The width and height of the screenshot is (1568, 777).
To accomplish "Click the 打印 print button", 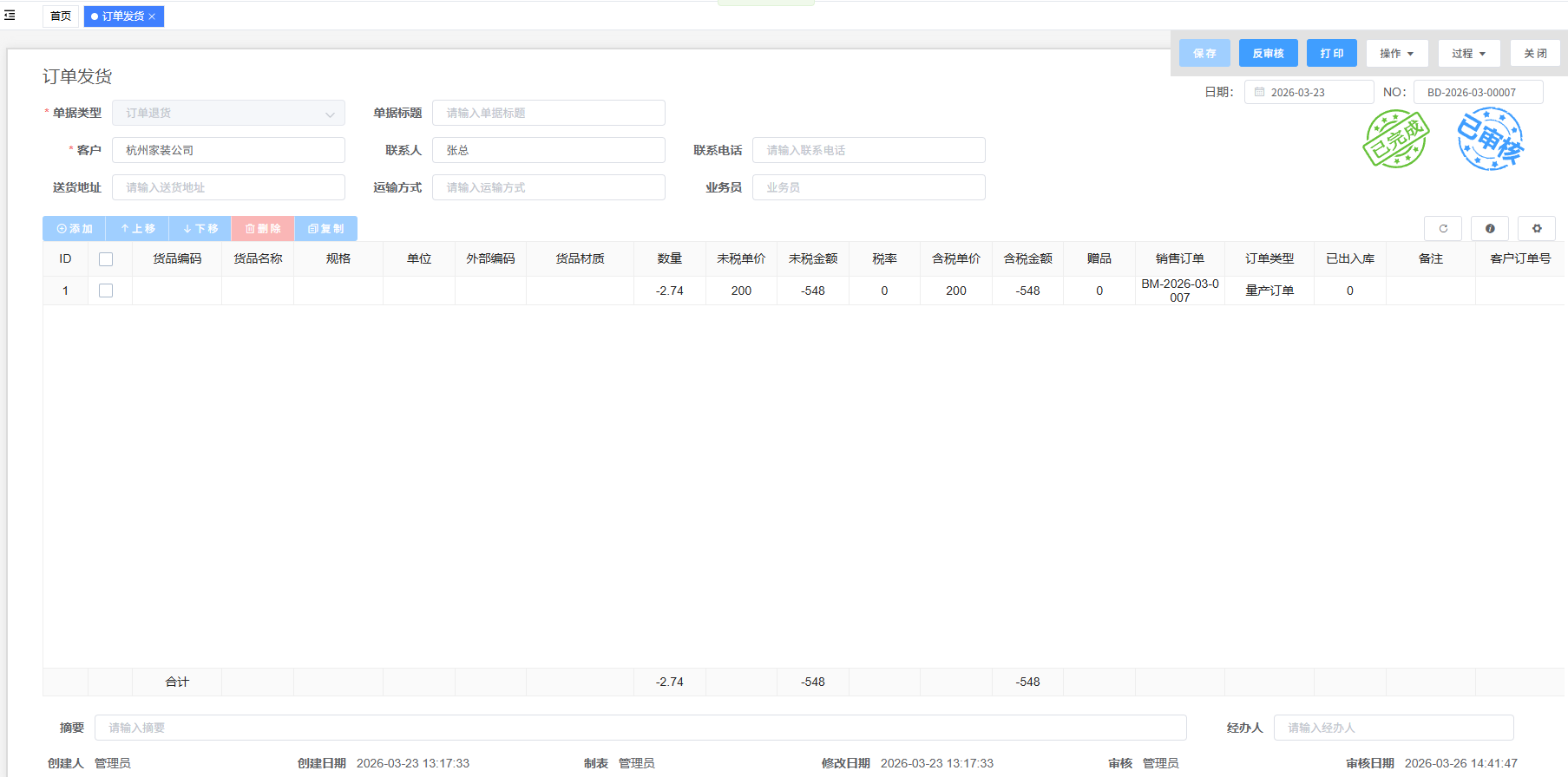I will pos(1331,54).
